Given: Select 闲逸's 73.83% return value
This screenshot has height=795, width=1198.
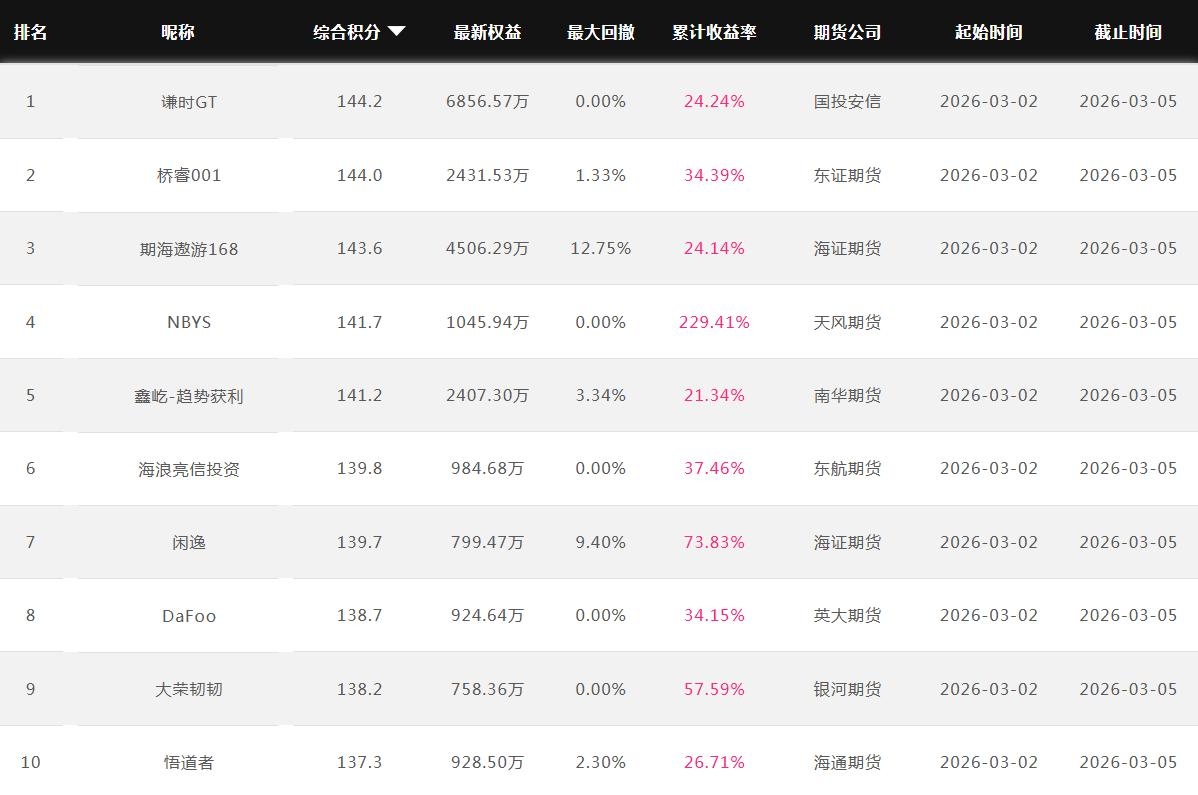Looking at the screenshot, I should [x=714, y=542].
